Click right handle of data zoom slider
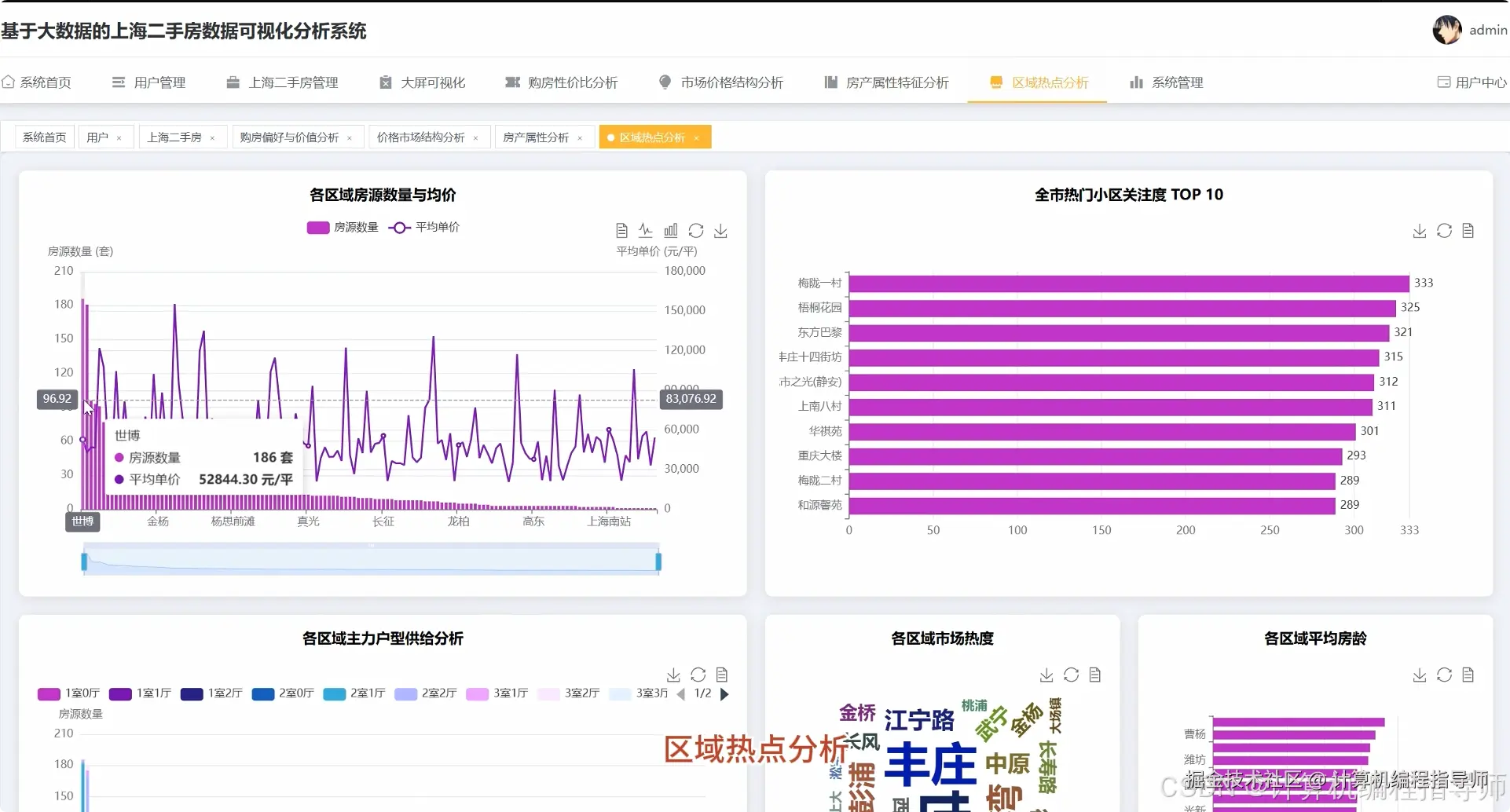1510x812 pixels. tap(658, 561)
